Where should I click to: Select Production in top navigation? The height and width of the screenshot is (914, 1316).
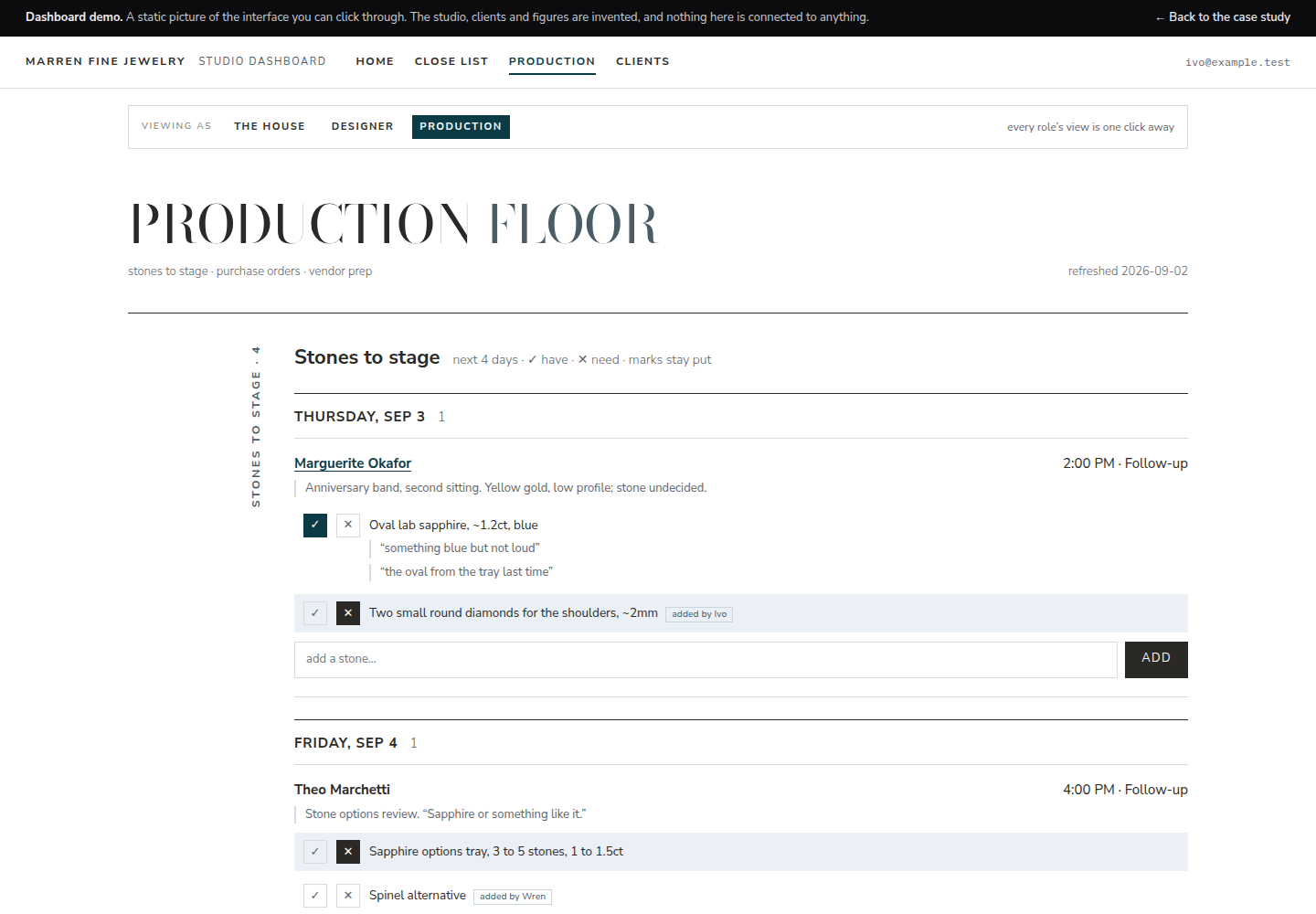[552, 61]
